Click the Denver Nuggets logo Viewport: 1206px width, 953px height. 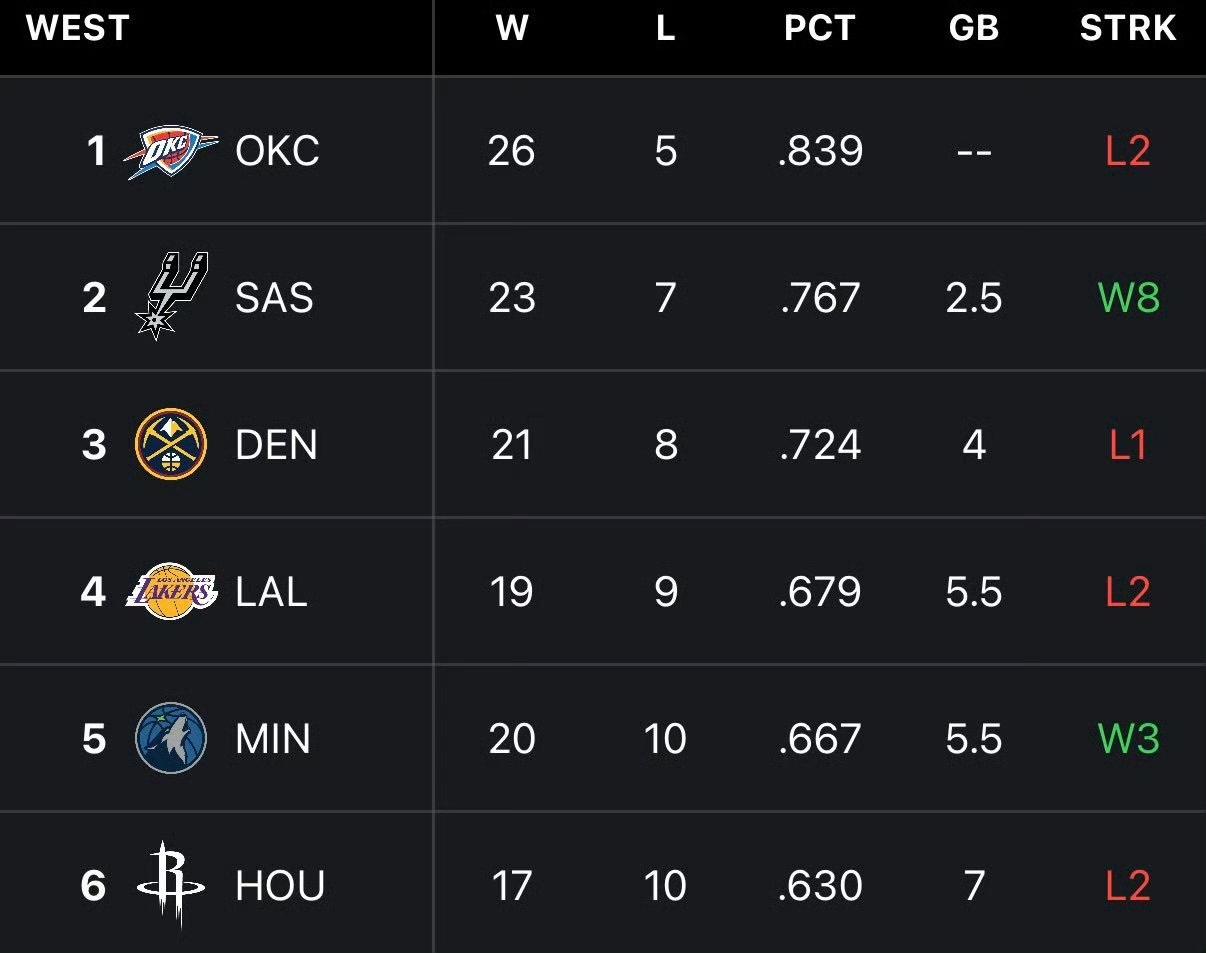(170, 444)
